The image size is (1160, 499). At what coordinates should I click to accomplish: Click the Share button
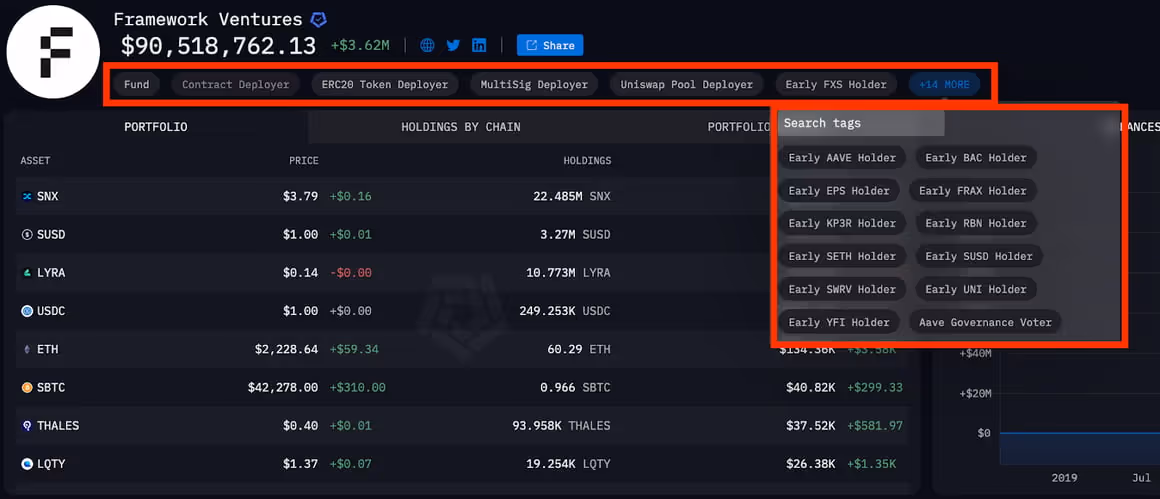(x=550, y=45)
